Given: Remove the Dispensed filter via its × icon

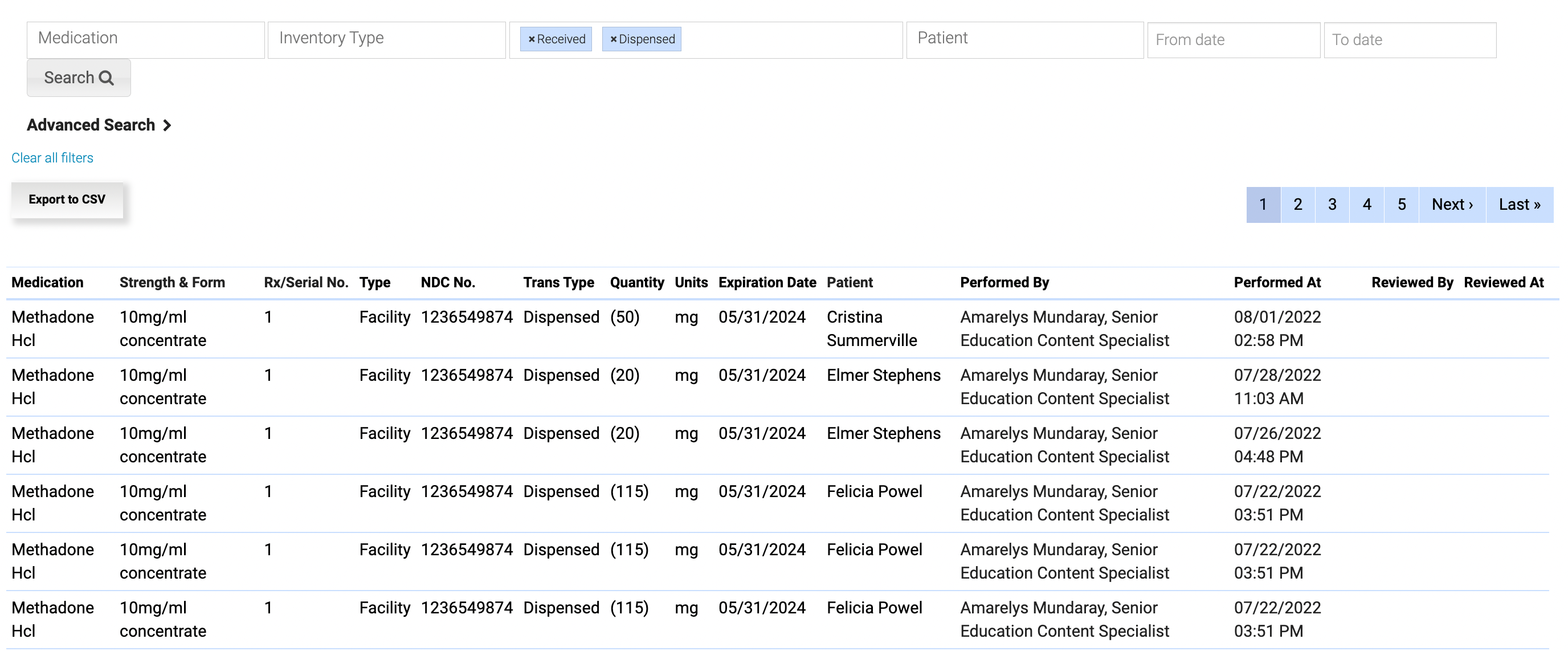Looking at the screenshot, I should click(x=613, y=39).
